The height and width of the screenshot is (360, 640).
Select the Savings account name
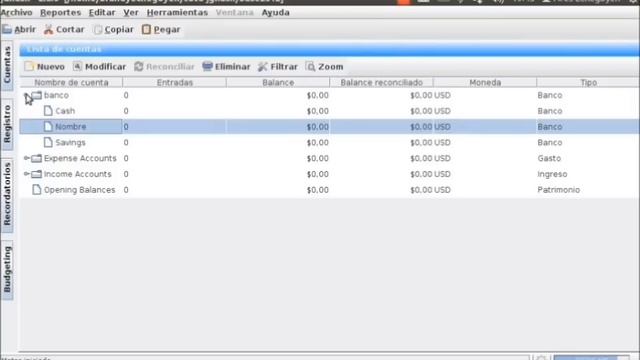click(x=70, y=142)
